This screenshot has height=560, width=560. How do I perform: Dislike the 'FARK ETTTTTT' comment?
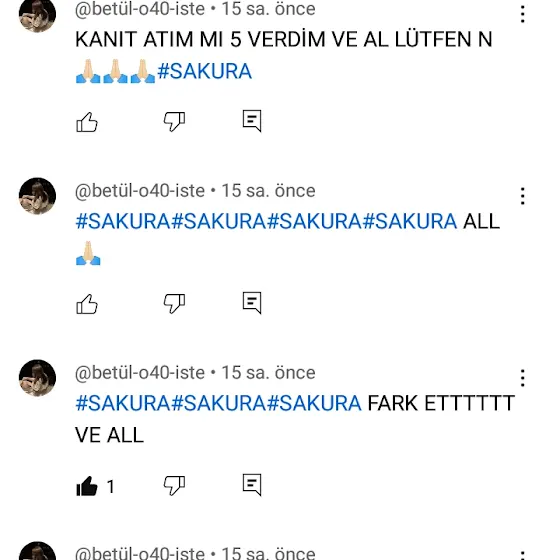(x=174, y=486)
